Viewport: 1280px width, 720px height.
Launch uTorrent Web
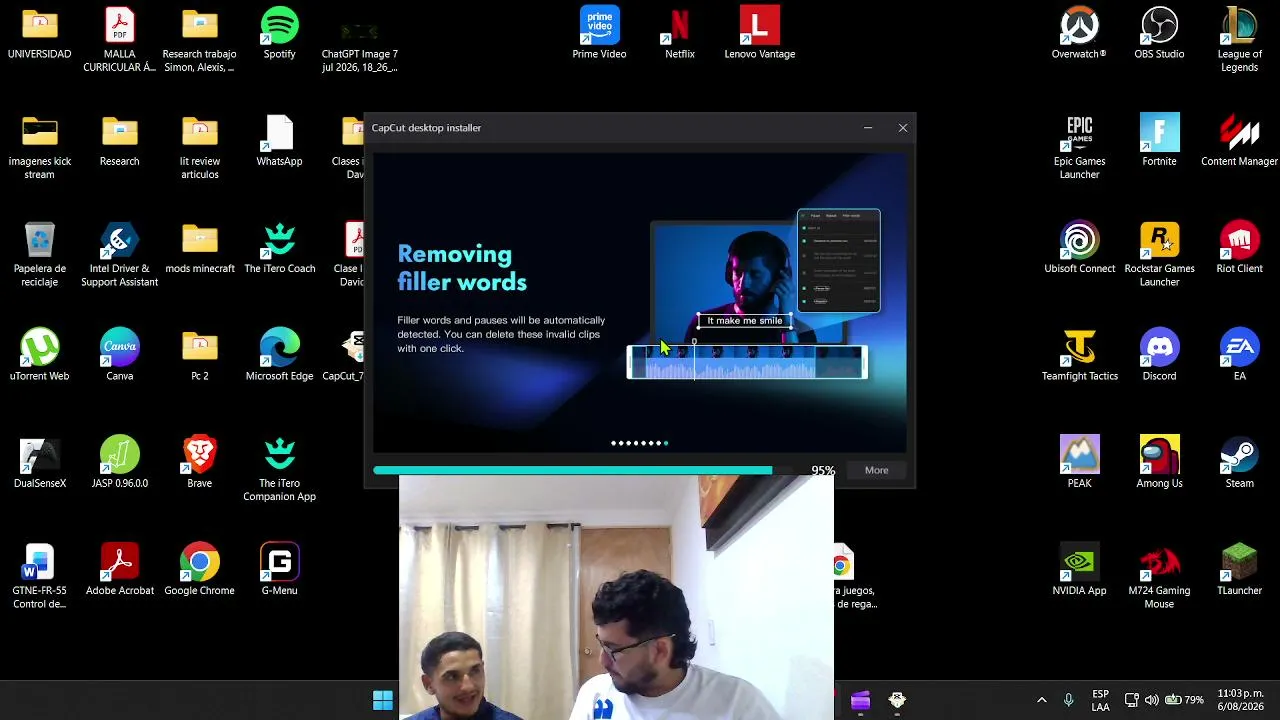(40, 355)
